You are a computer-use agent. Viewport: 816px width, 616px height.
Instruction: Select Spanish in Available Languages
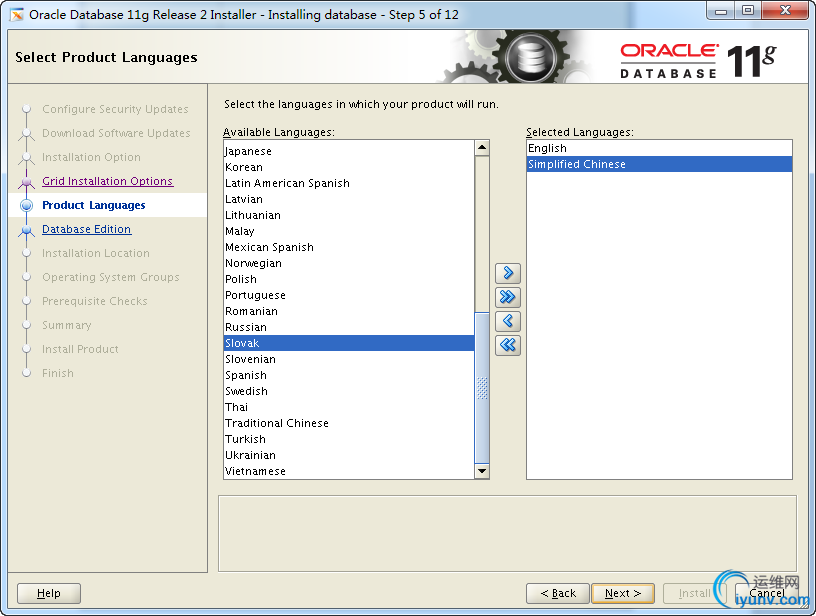(349, 375)
